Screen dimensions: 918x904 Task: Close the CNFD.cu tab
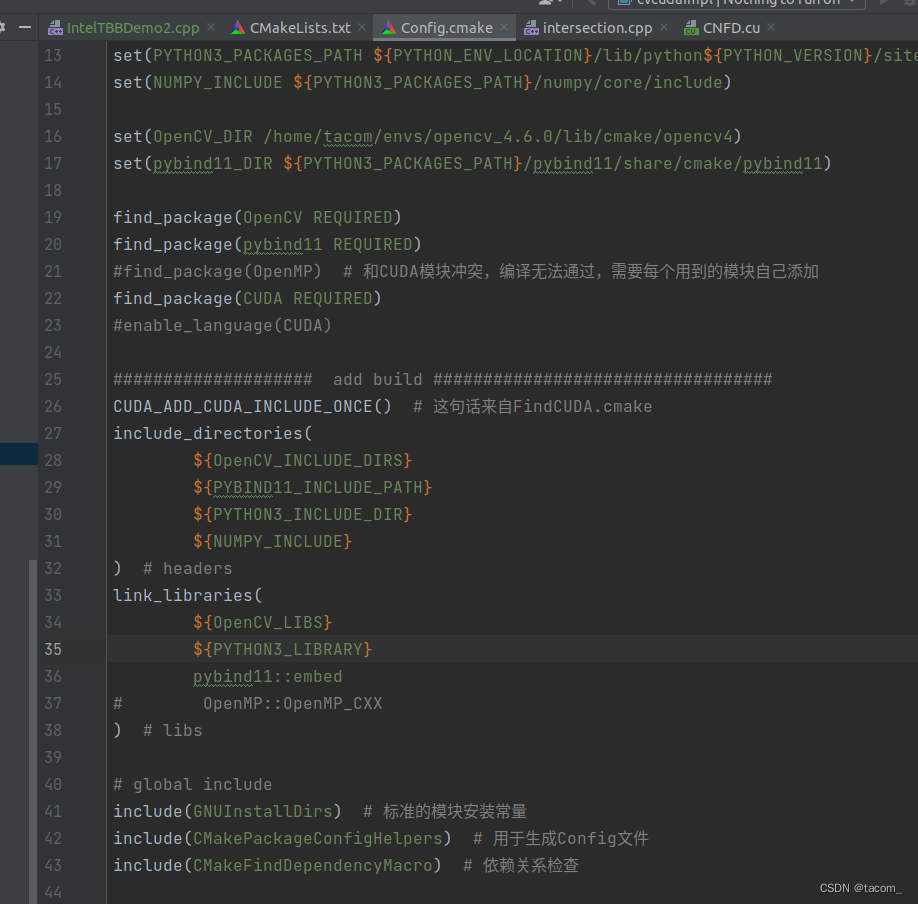tap(771, 27)
